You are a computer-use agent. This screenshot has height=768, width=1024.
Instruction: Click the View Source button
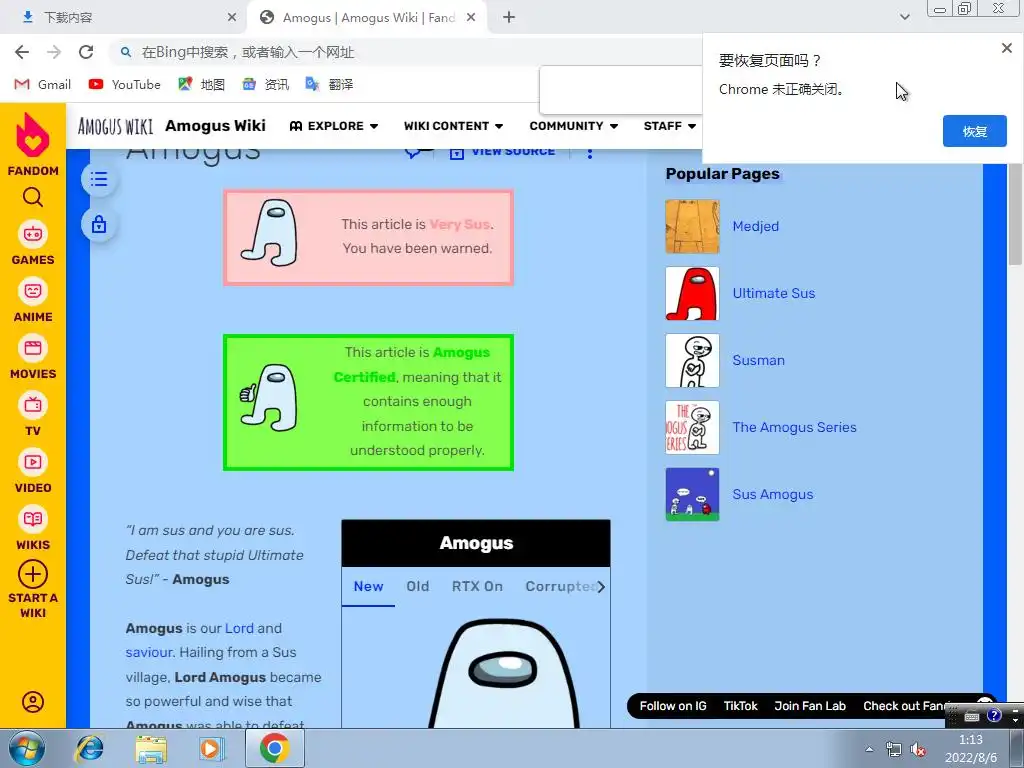tap(502, 152)
